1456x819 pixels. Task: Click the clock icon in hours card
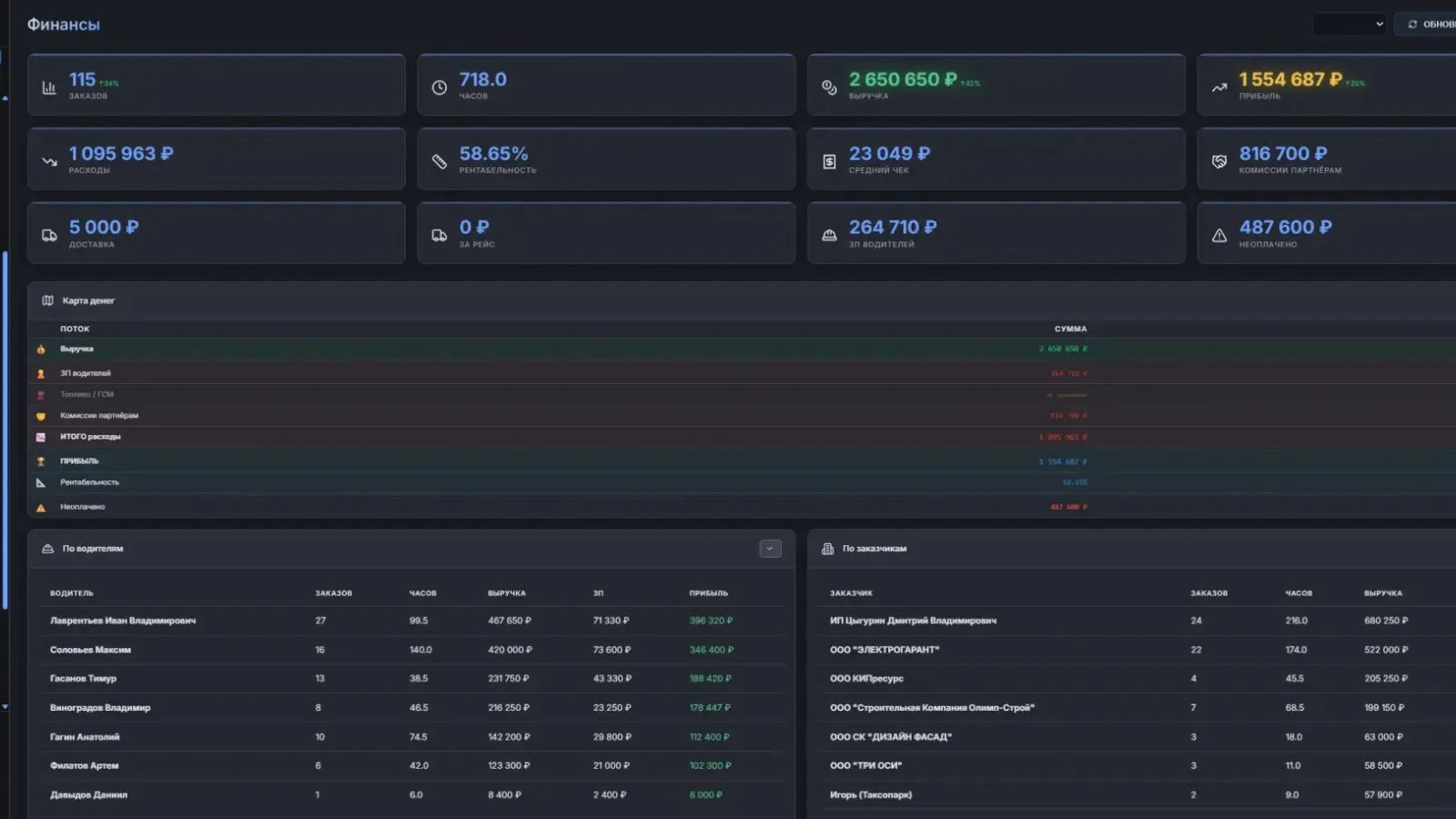click(x=440, y=87)
